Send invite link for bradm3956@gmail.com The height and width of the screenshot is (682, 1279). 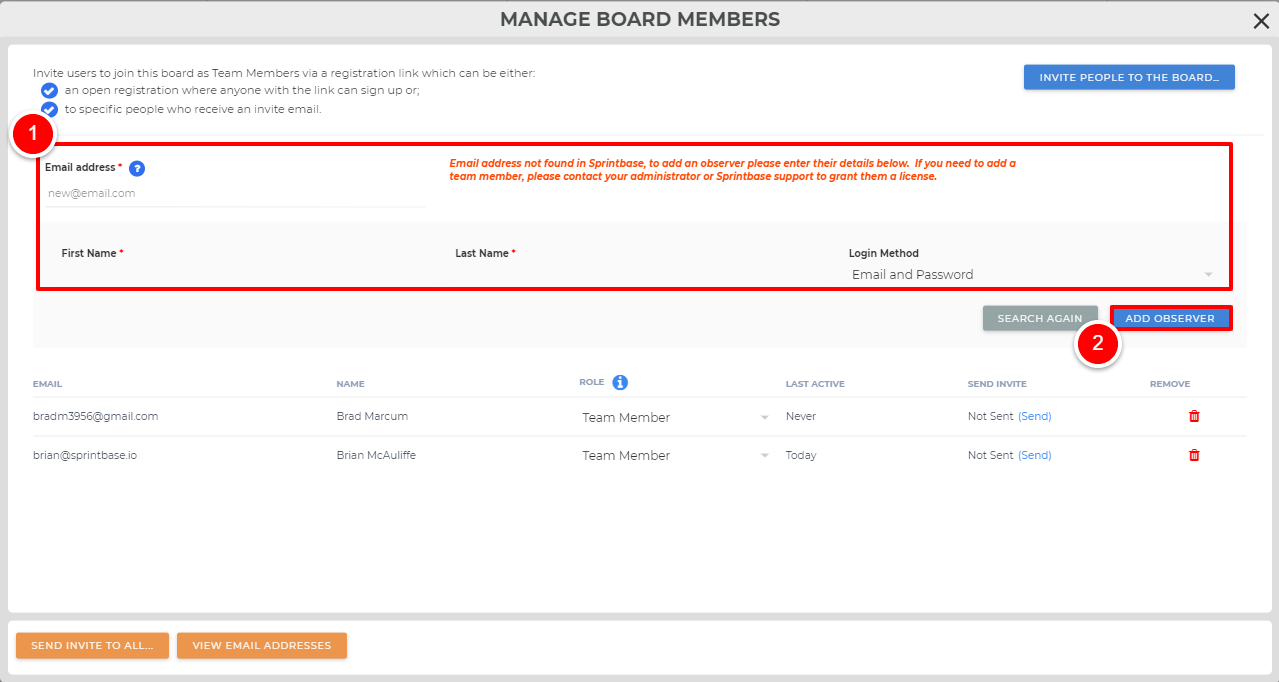pos(1035,416)
